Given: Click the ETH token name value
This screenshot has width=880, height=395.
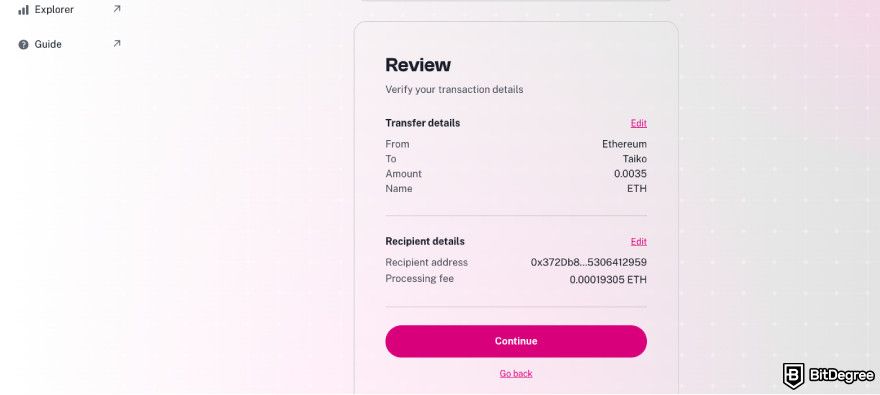Looking at the screenshot, I should 637,189.
